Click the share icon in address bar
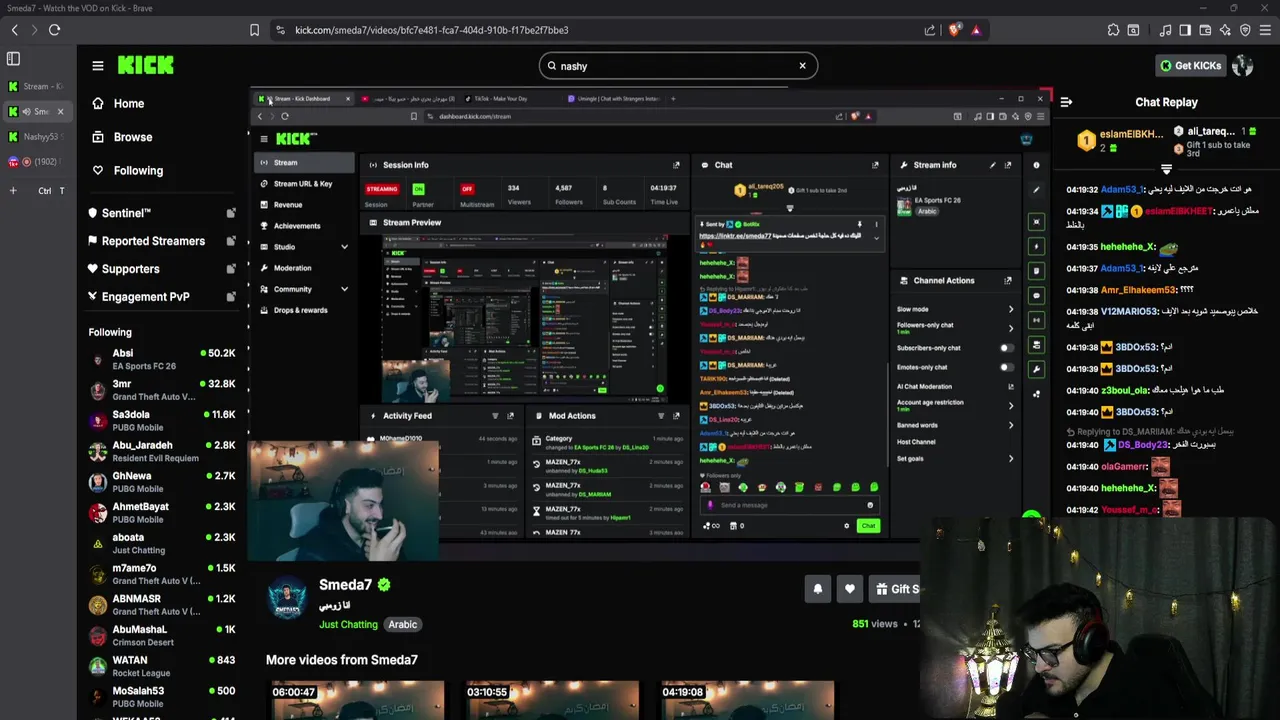This screenshot has height=720, width=1280. point(930,30)
